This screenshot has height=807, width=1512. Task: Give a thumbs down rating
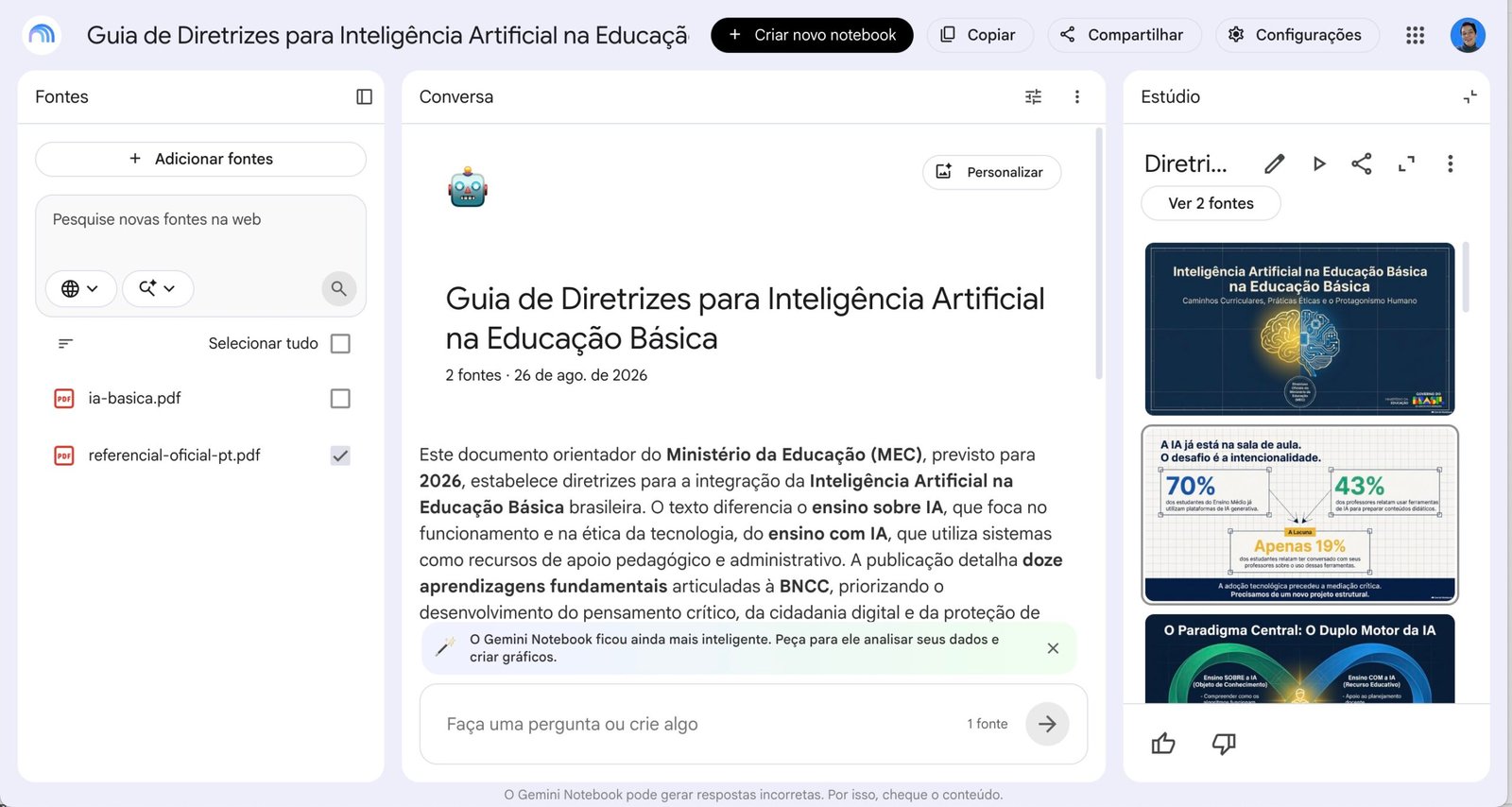coord(1224,744)
